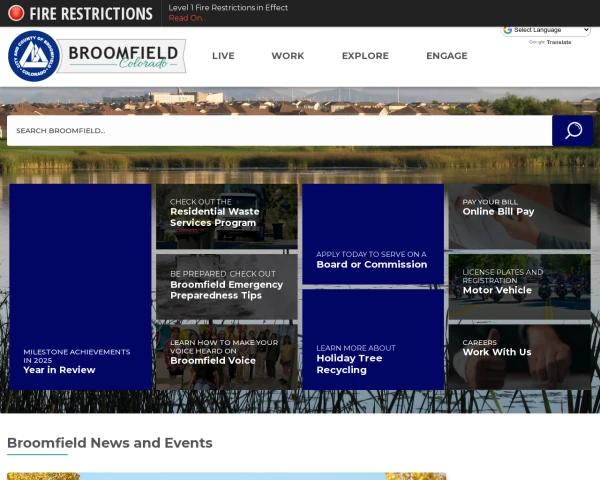Click into the Search Broomfield text field
The height and width of the screenshot is (480, 600).
279,131
